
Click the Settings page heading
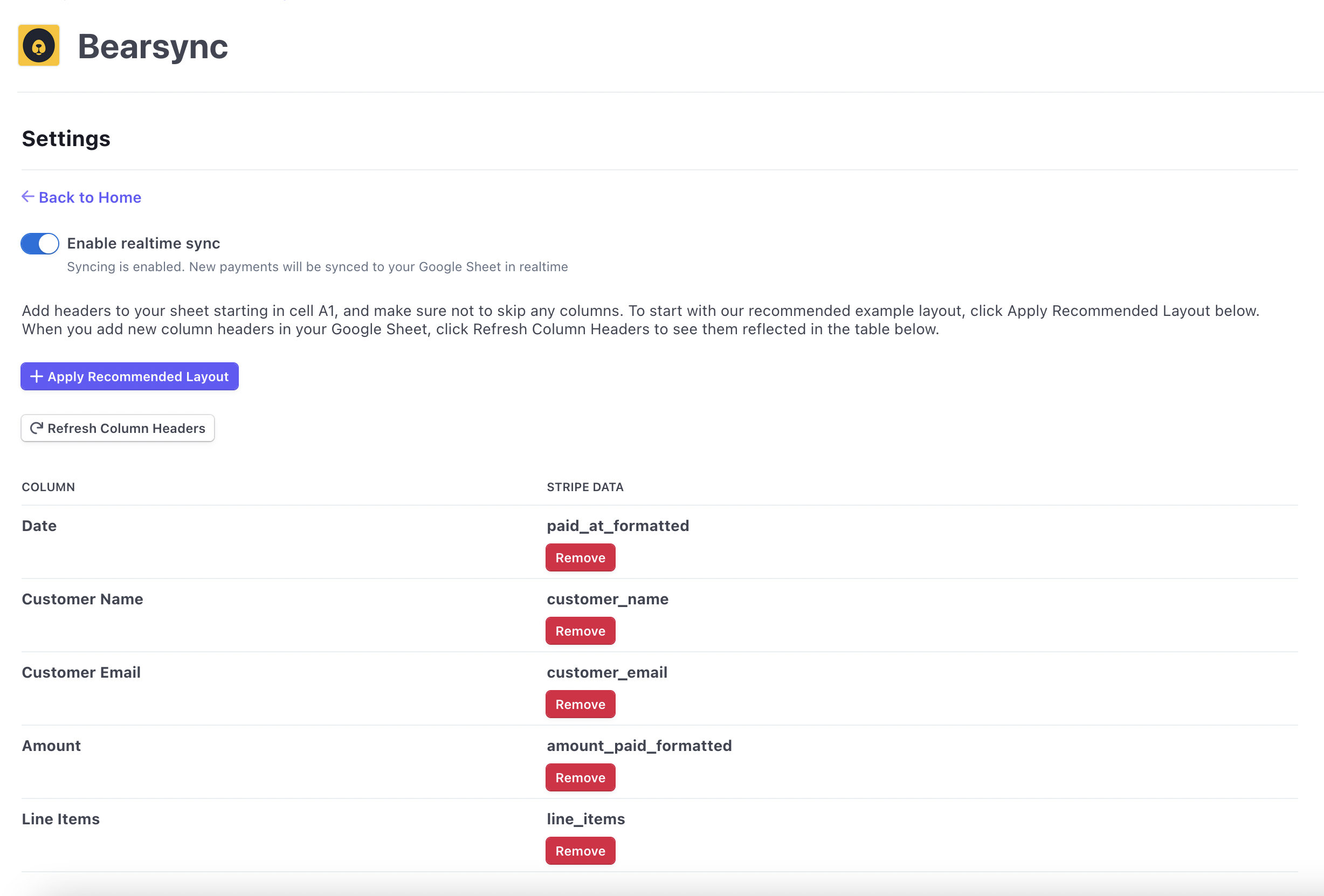point(66,138)
